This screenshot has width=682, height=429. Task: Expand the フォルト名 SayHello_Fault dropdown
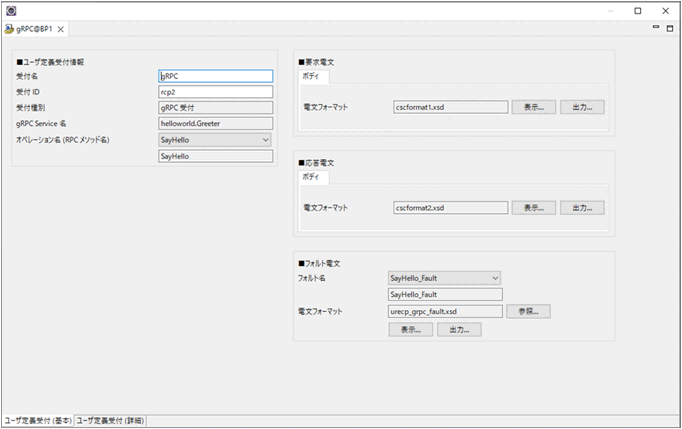494,278
